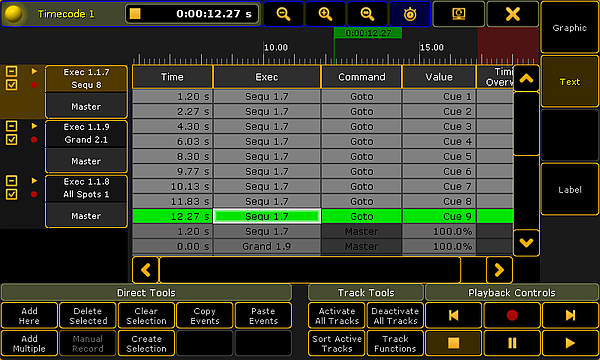Collapse the Exec 1.1.9 Grand 2.1 track
600x360 pixels.
pyautogui.click(x=11, y=126)
